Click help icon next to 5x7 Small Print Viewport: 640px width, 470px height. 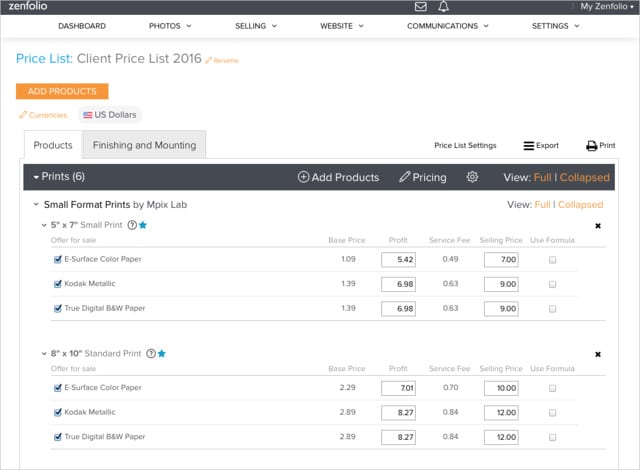132,225
